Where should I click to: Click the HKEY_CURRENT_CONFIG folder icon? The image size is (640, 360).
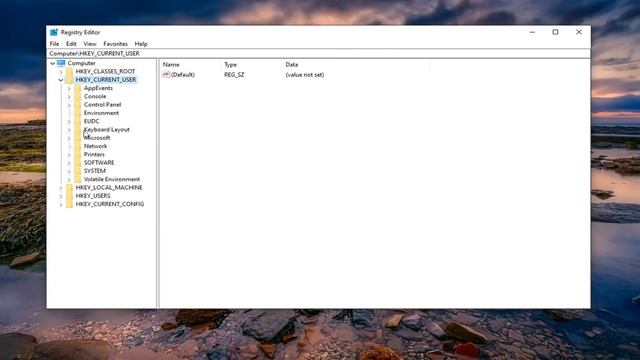click(x=69, y=204)
